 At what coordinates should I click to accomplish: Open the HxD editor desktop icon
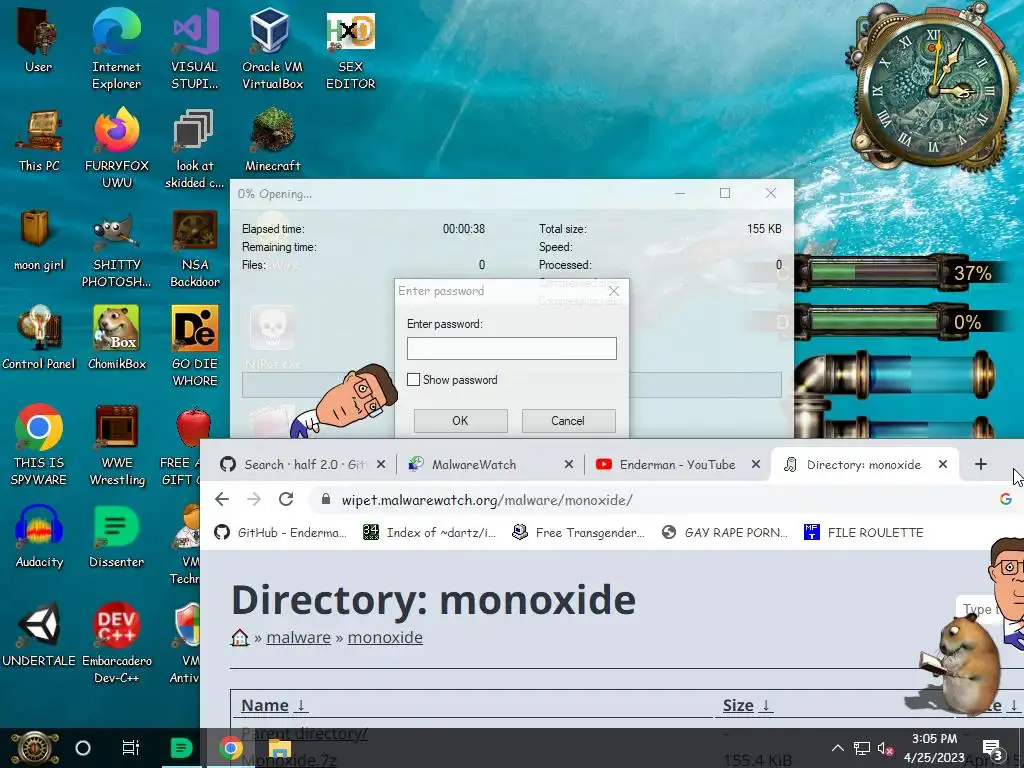click(351, 48)
